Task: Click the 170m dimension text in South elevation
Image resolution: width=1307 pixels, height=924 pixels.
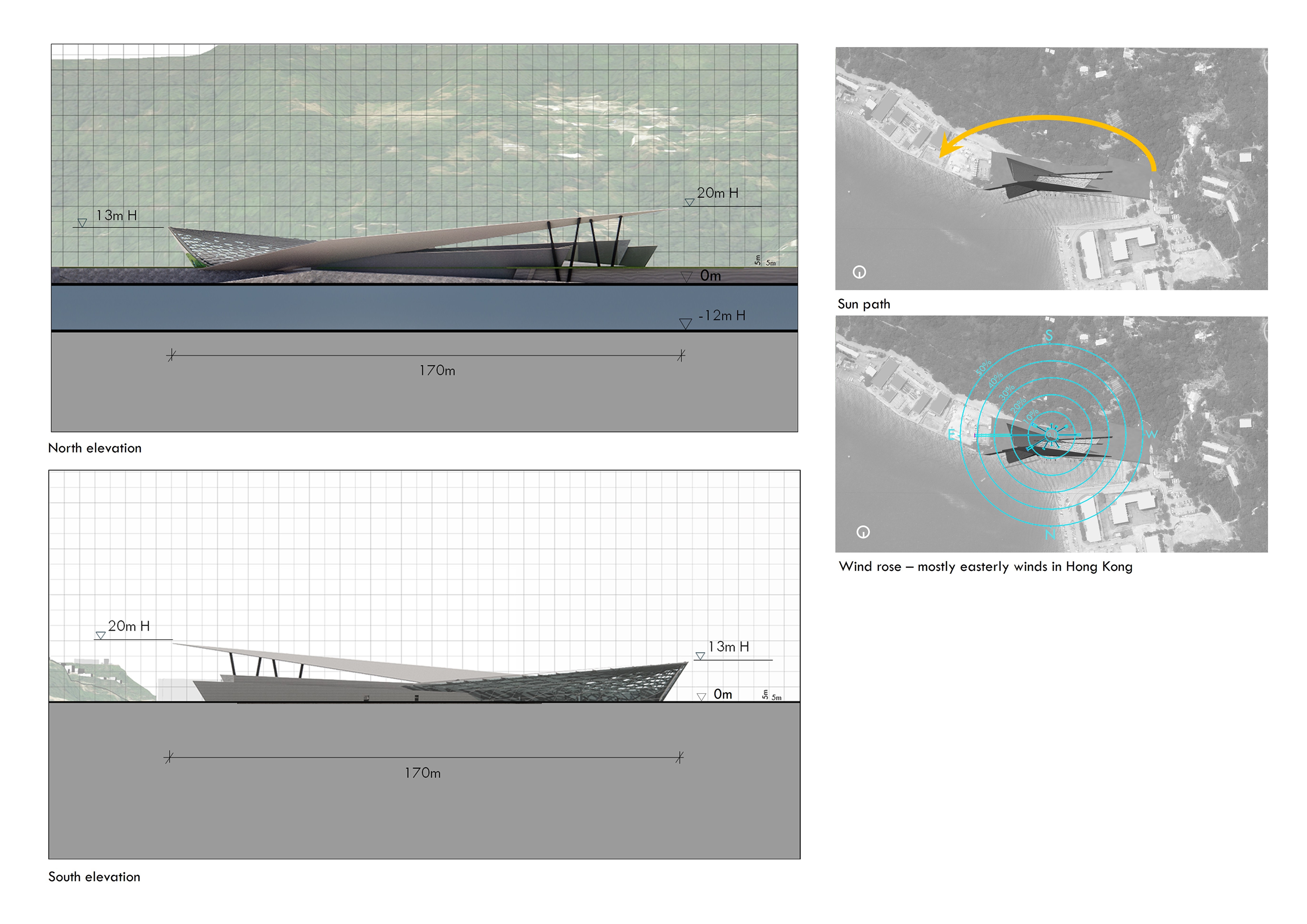Action: (x=422, y=773)
